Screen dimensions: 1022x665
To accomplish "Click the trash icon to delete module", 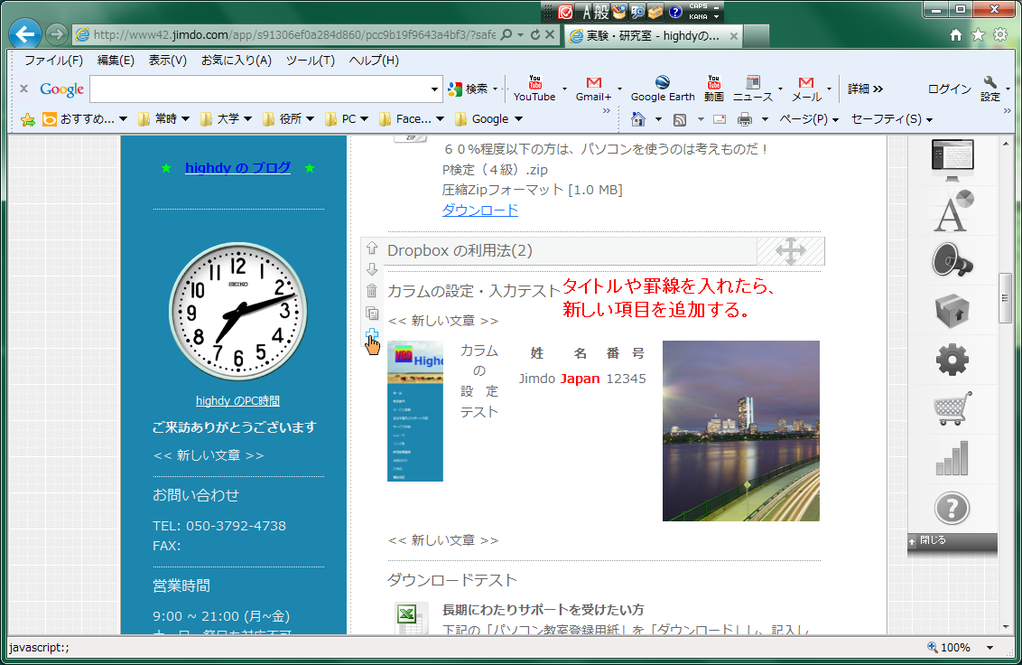I will [372, 291].
